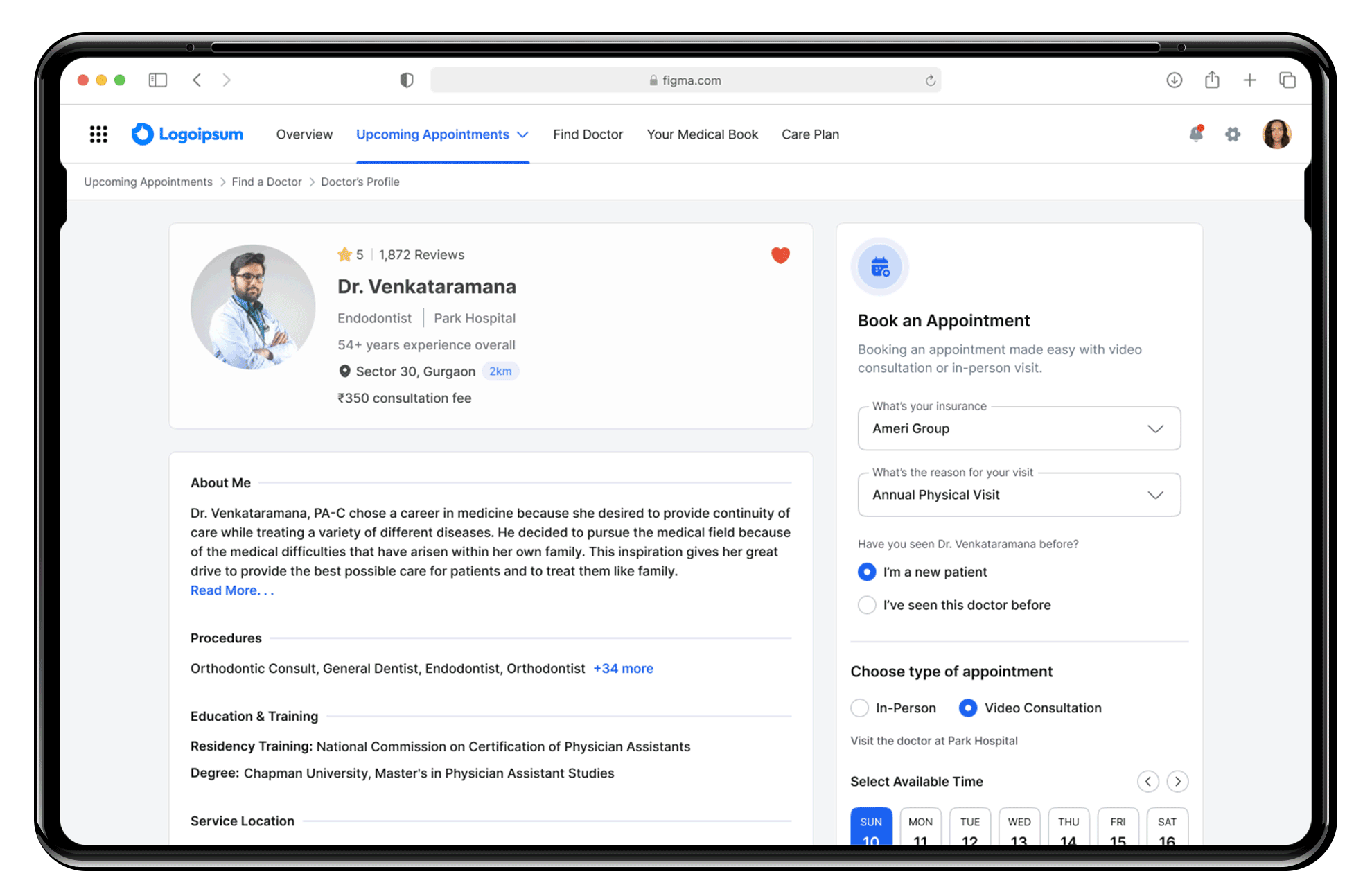Expand the 'What's your insurance' dropdown
This screenshot has height=894, width=1372.
click(x=1155, y=428)
